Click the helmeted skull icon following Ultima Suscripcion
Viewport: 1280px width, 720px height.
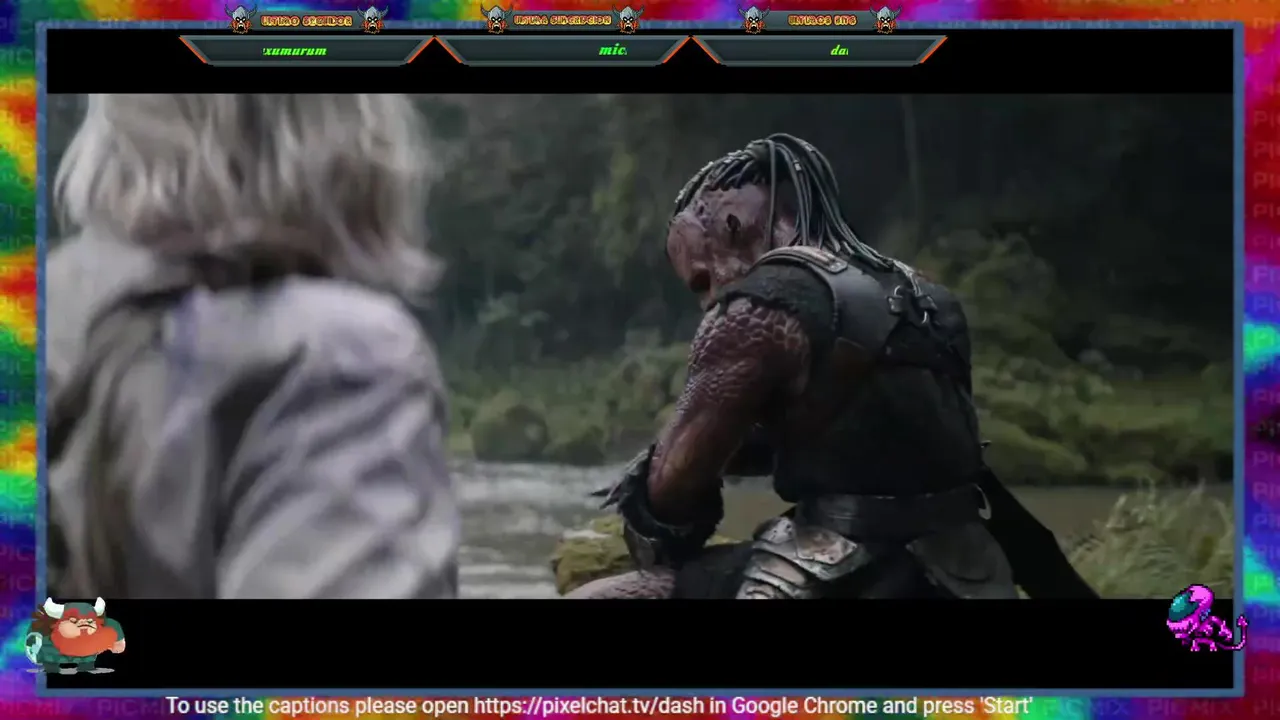(x=628, y=19)
